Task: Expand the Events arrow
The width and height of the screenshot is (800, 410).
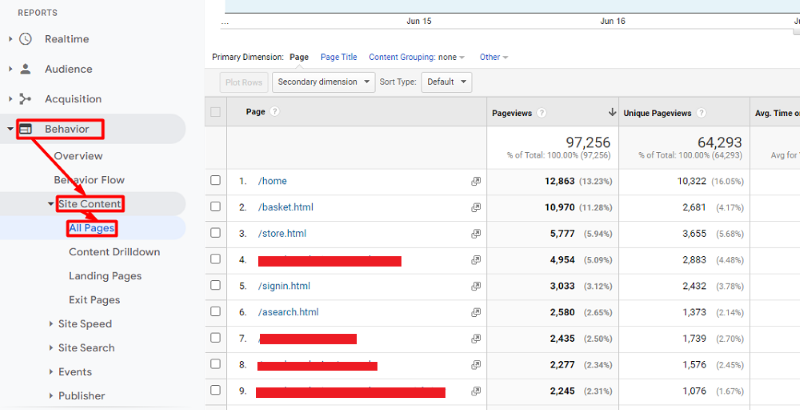Action: pyautogui.click(x=51, y=372)
